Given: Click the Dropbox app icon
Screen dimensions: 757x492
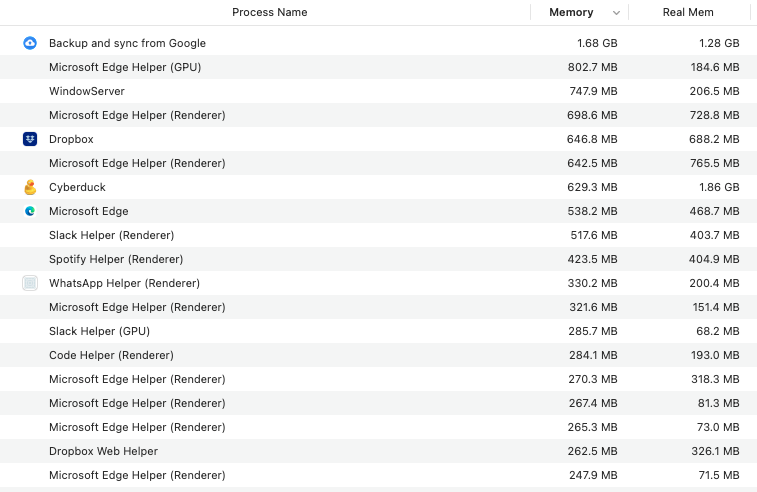Looking at the screenshot, I should pos(30,139).
